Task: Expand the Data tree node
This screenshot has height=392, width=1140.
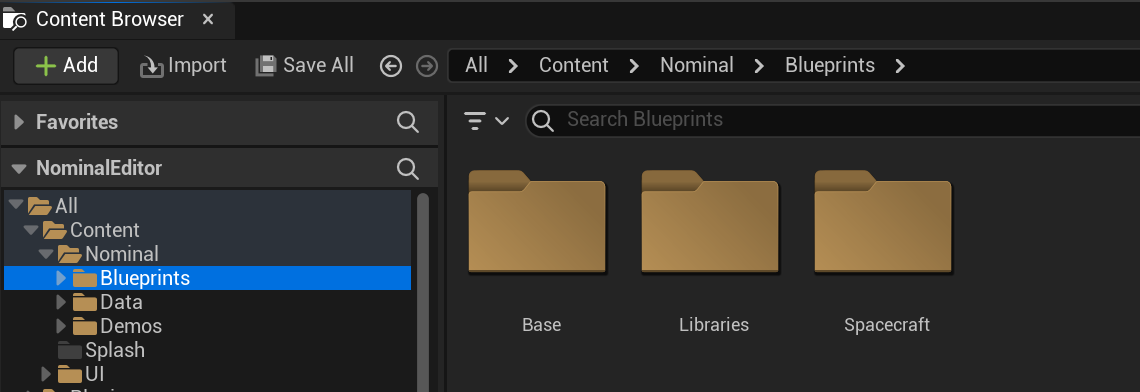Action: pyautogui.click(x=61, y=302)
